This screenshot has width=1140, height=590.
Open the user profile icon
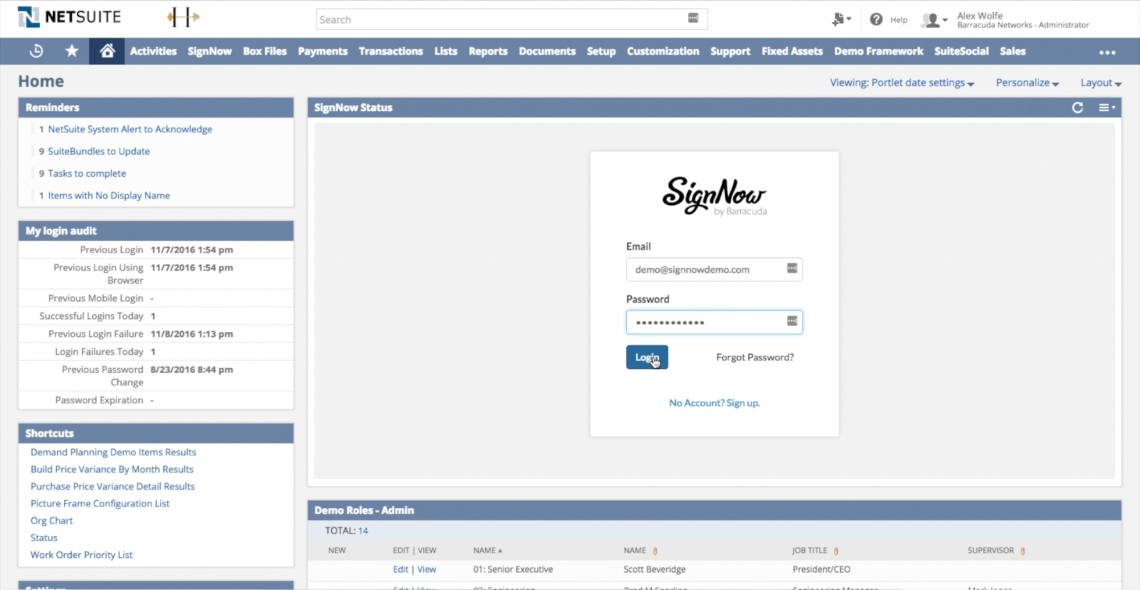[x=931, y=18]
